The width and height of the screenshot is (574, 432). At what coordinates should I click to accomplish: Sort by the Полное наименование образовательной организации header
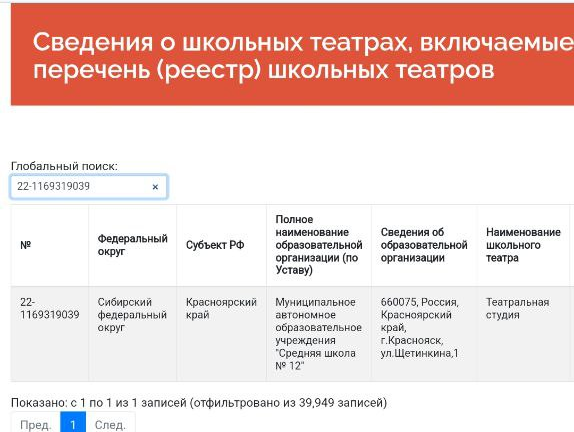click(319, 245)
